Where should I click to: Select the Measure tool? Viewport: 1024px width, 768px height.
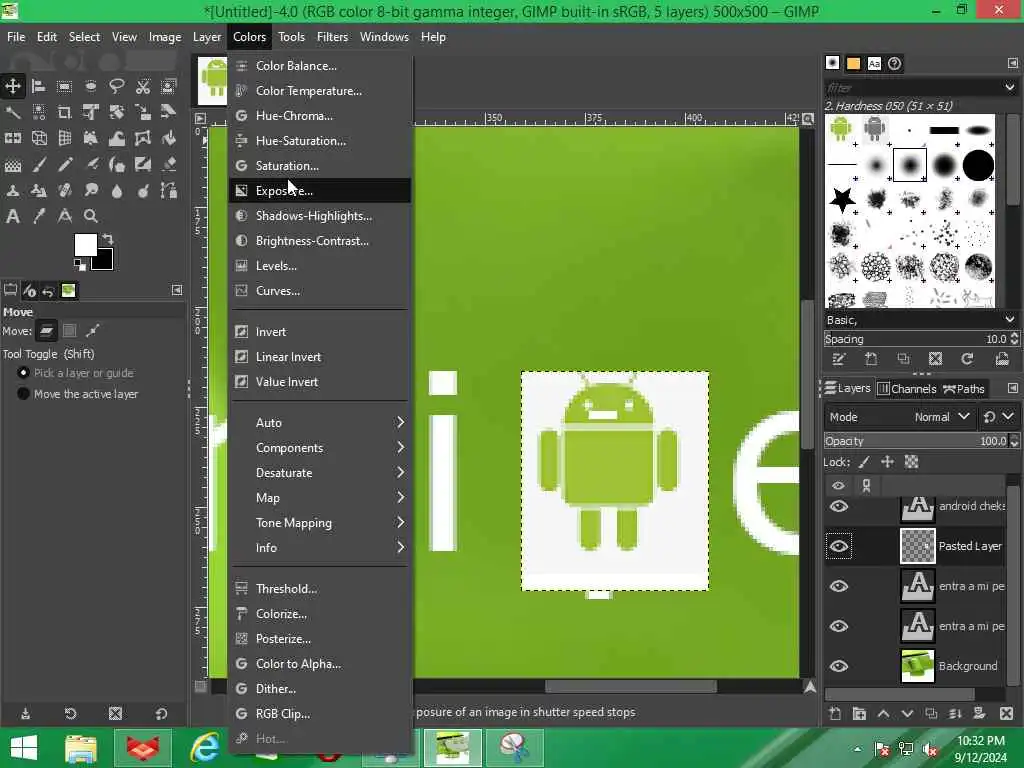pyautogui.click(x=65, y=216)
